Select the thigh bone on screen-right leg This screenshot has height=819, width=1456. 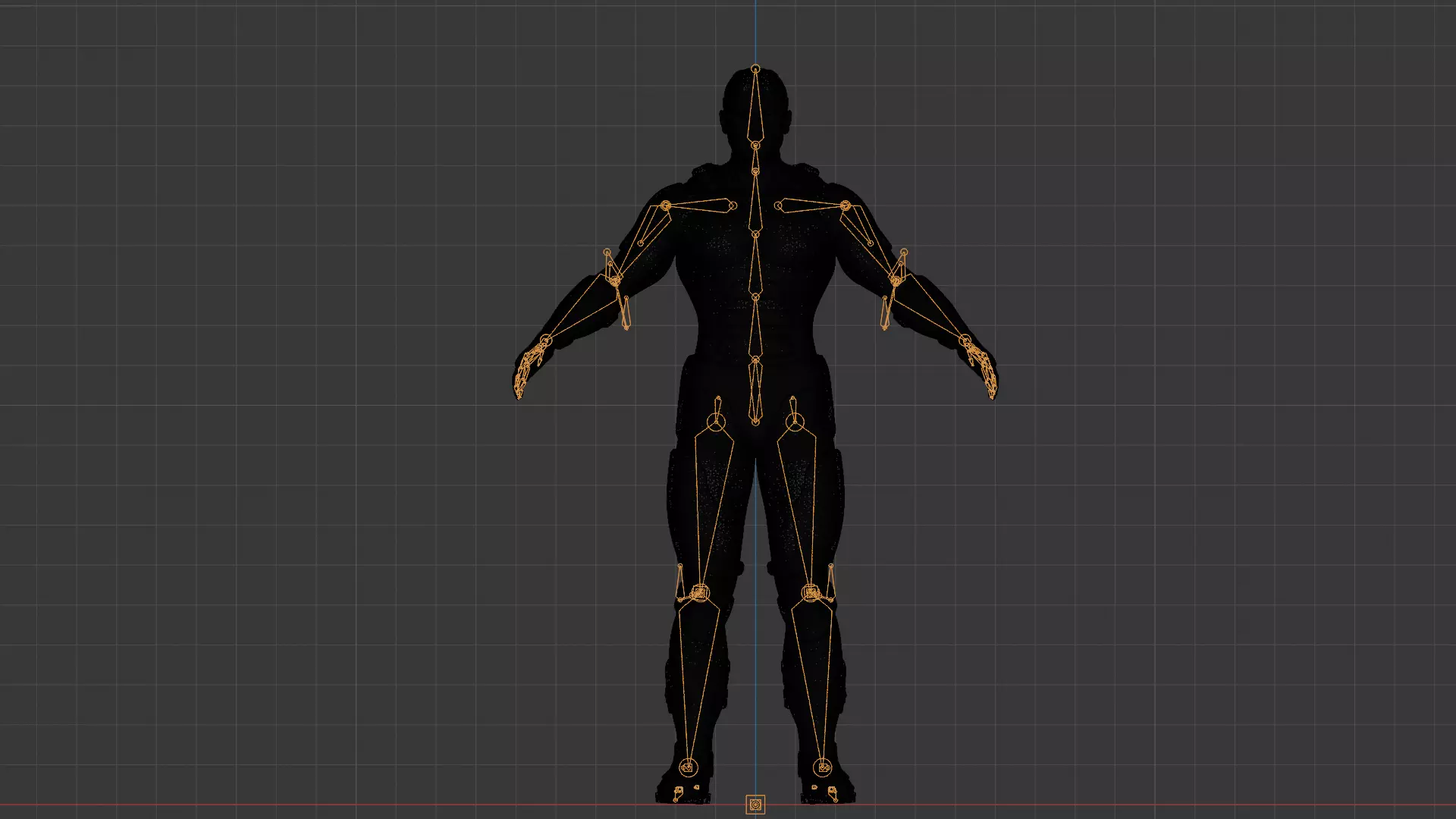(x=799, y=508)
